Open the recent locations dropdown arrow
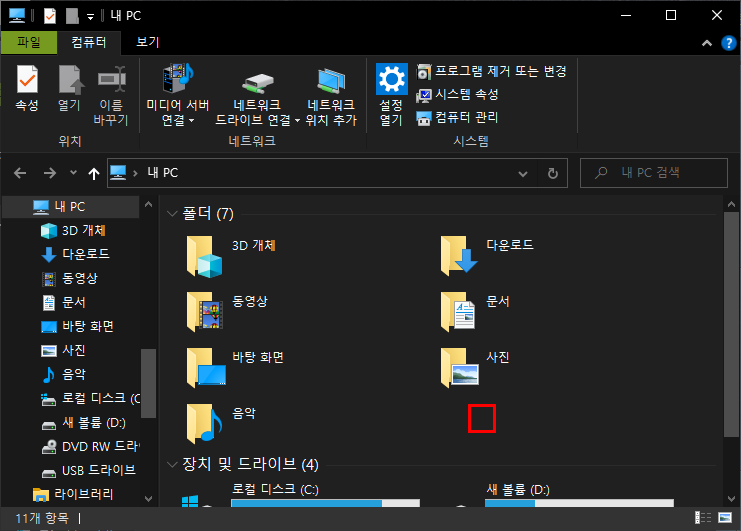Image resolution: width=741 pixels, height=531 pixels. pyautogui.click(x=73, y=173)
